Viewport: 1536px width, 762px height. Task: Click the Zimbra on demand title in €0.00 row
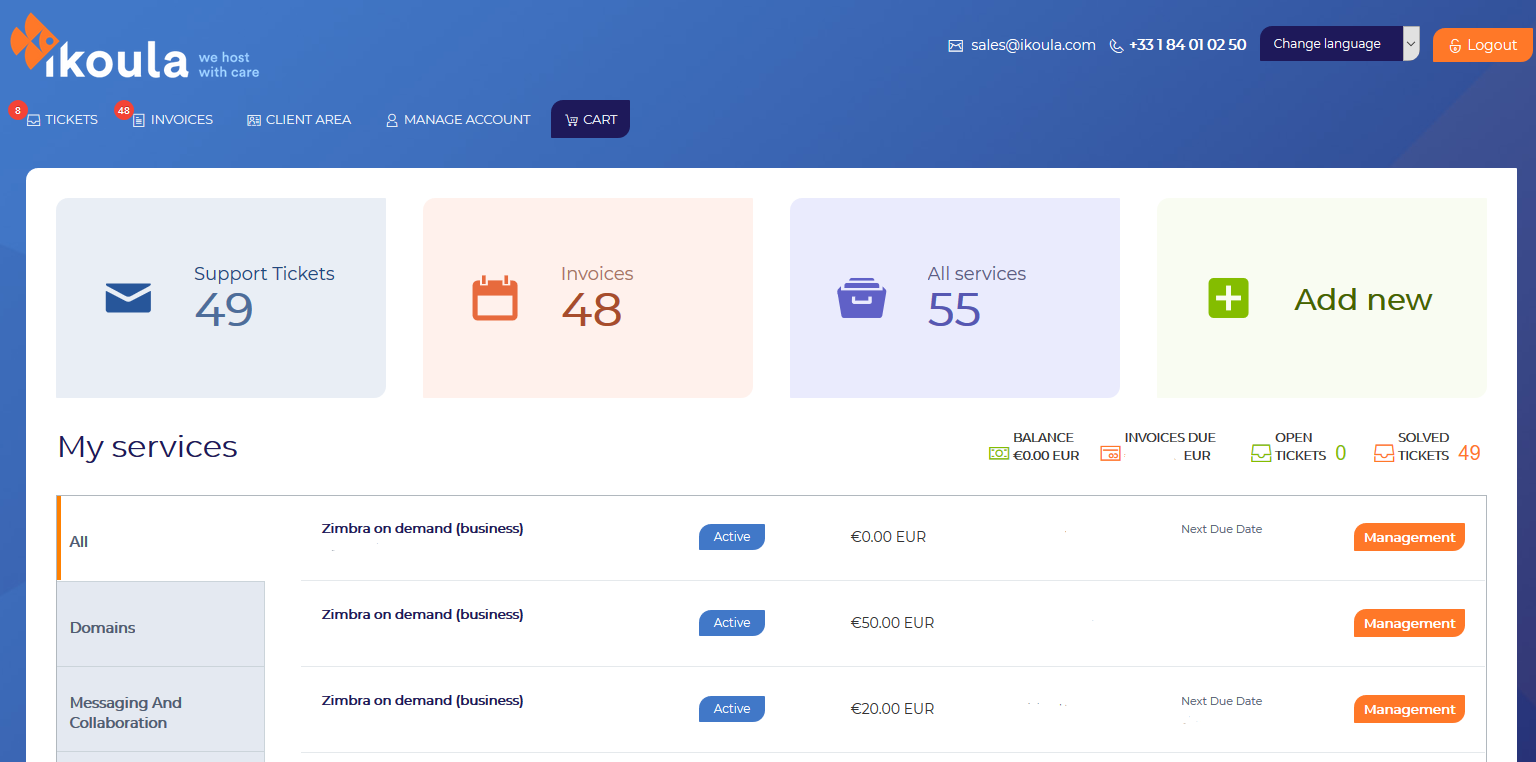coord(422,528)
